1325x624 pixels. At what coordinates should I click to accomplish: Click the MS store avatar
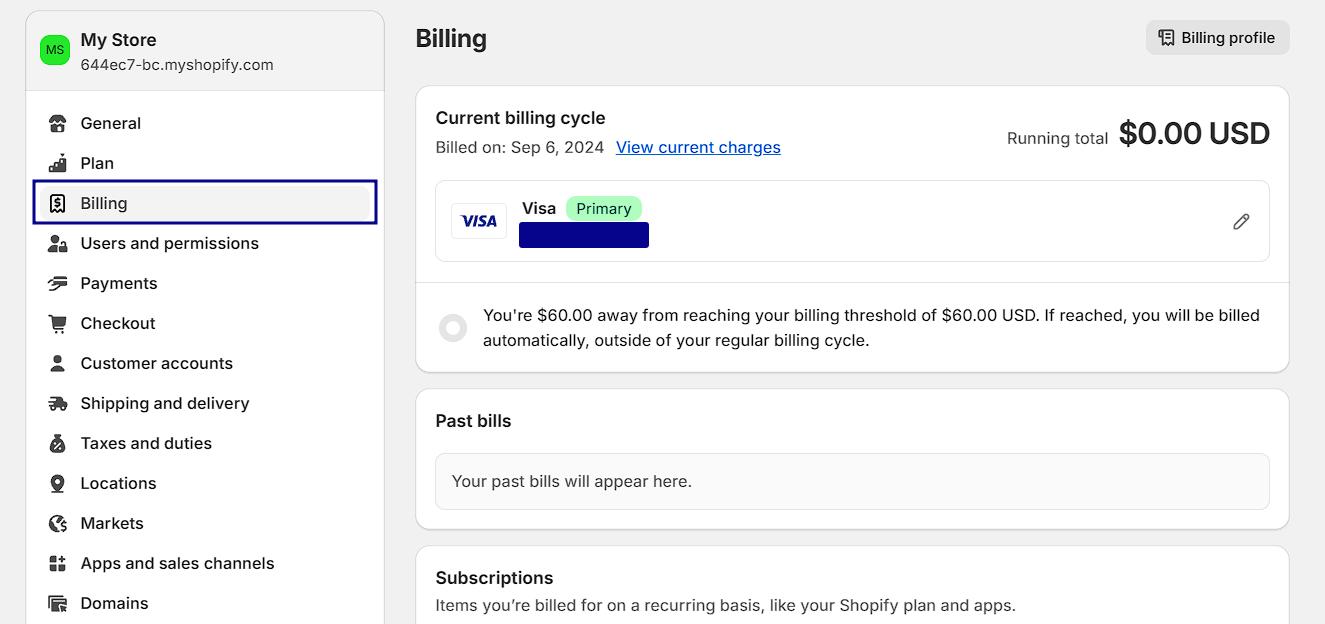coord(55,50)
